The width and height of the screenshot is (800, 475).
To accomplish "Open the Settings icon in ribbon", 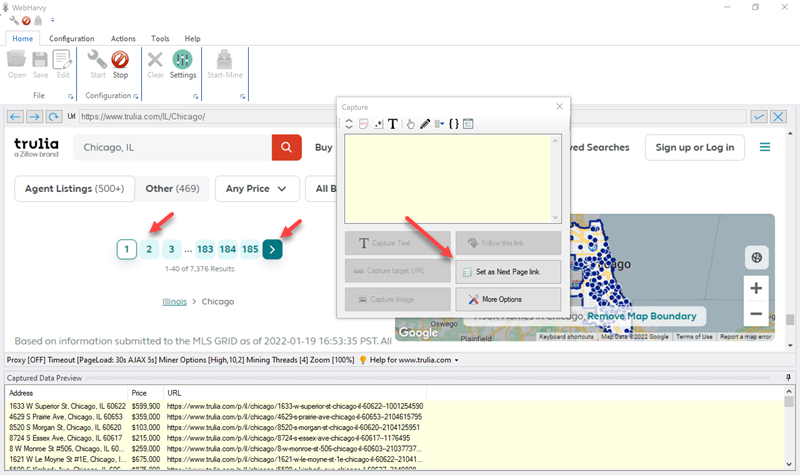I will [183, 64].
